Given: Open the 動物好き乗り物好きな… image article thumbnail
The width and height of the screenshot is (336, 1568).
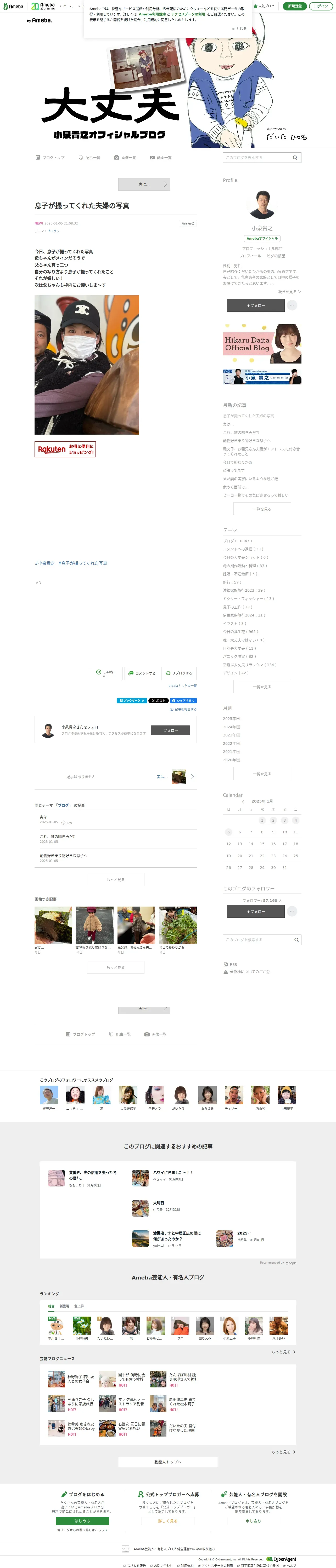Looking at the screenshot, I should click(94, 925).
